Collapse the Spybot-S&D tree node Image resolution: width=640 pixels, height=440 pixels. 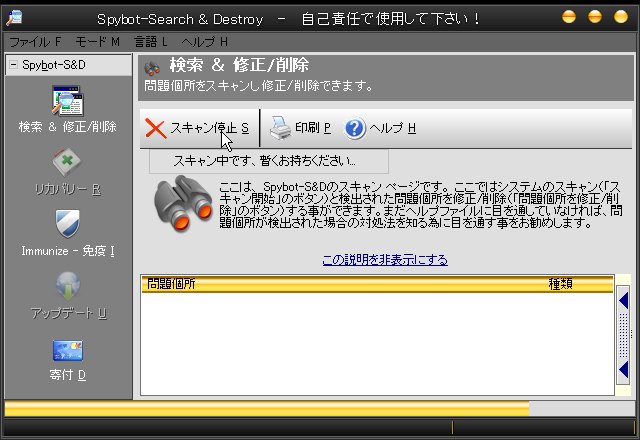point(13,64)
